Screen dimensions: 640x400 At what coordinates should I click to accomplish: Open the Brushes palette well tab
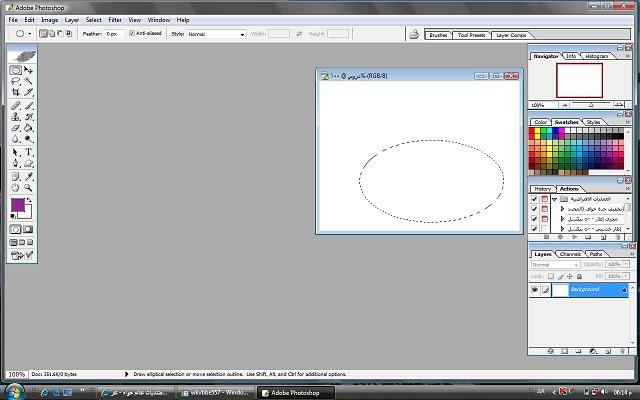pos(438,35)
